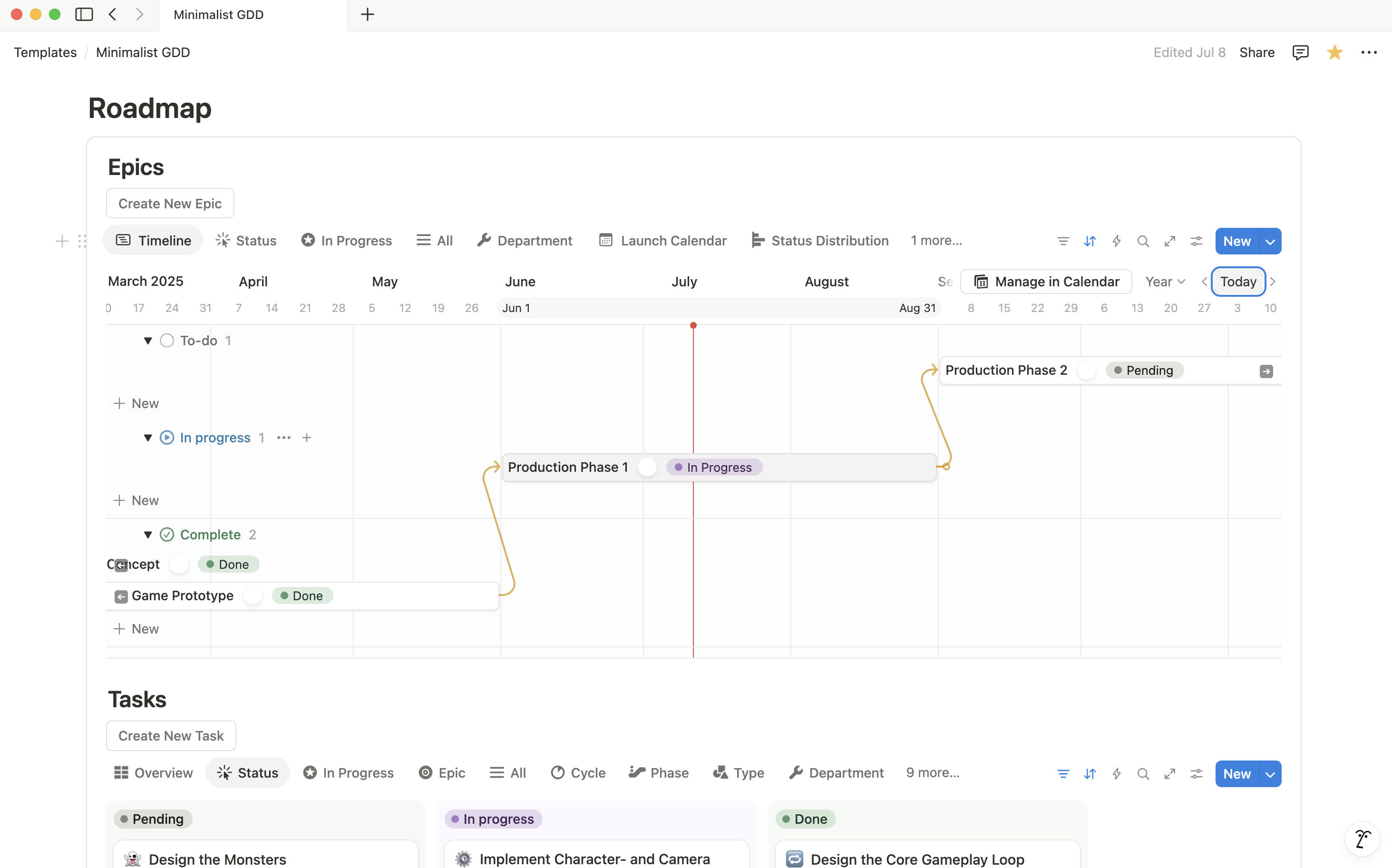Switch to Tasks Phase view
Image resolution: width=1392 pixels, height=868 pixels.
pyautogui.click(x=658, y=773)
